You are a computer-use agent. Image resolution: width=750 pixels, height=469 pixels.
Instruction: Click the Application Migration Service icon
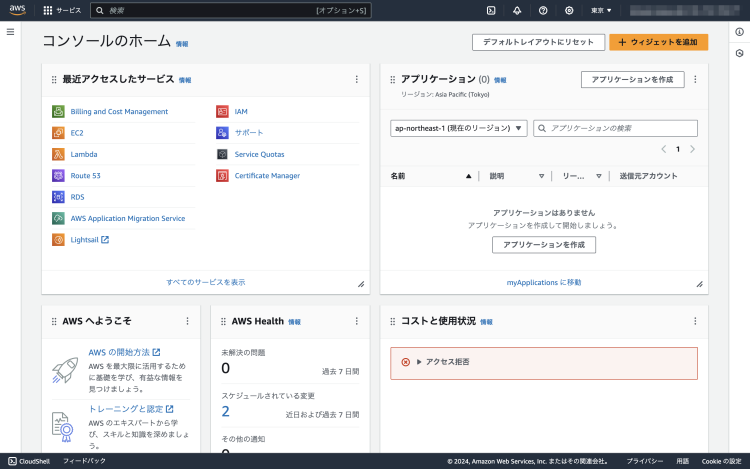[x=58, y=218]
